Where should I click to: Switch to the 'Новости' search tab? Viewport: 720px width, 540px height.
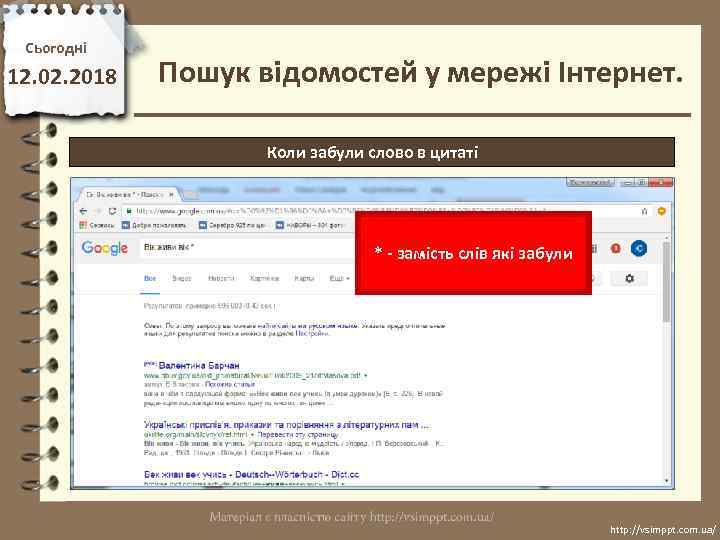[x=221, y=278]
